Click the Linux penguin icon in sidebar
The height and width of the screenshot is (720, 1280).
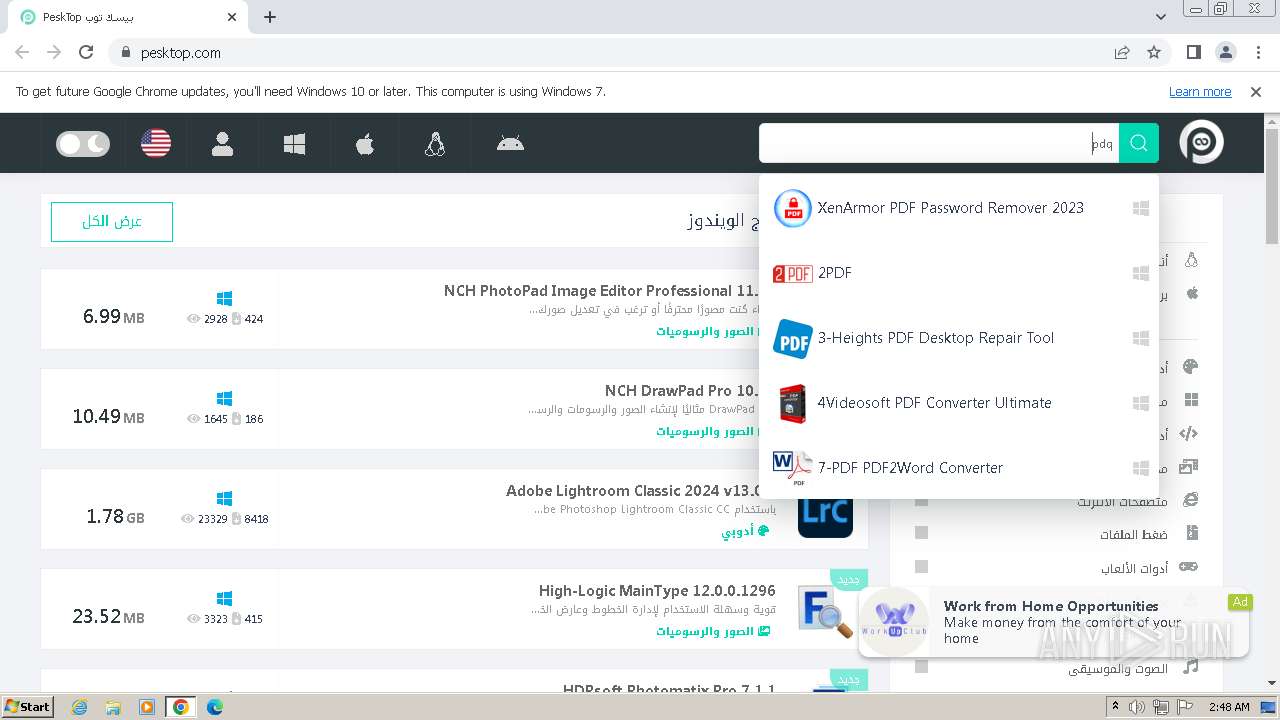(x=1191, y=260)
